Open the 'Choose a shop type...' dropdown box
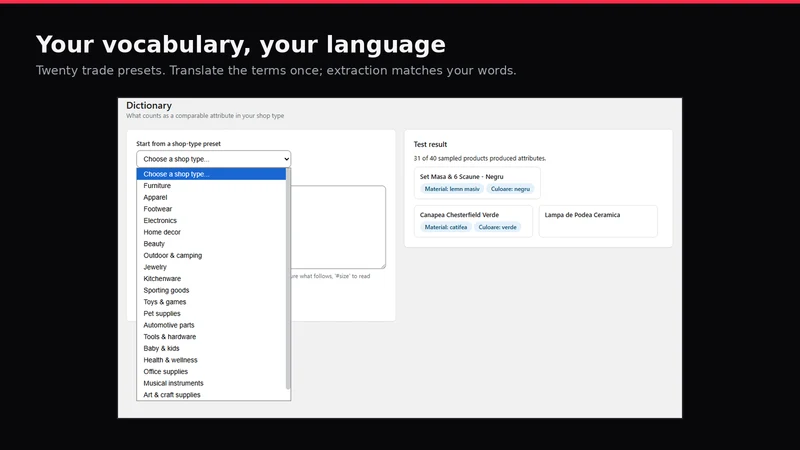 point(213,159)
